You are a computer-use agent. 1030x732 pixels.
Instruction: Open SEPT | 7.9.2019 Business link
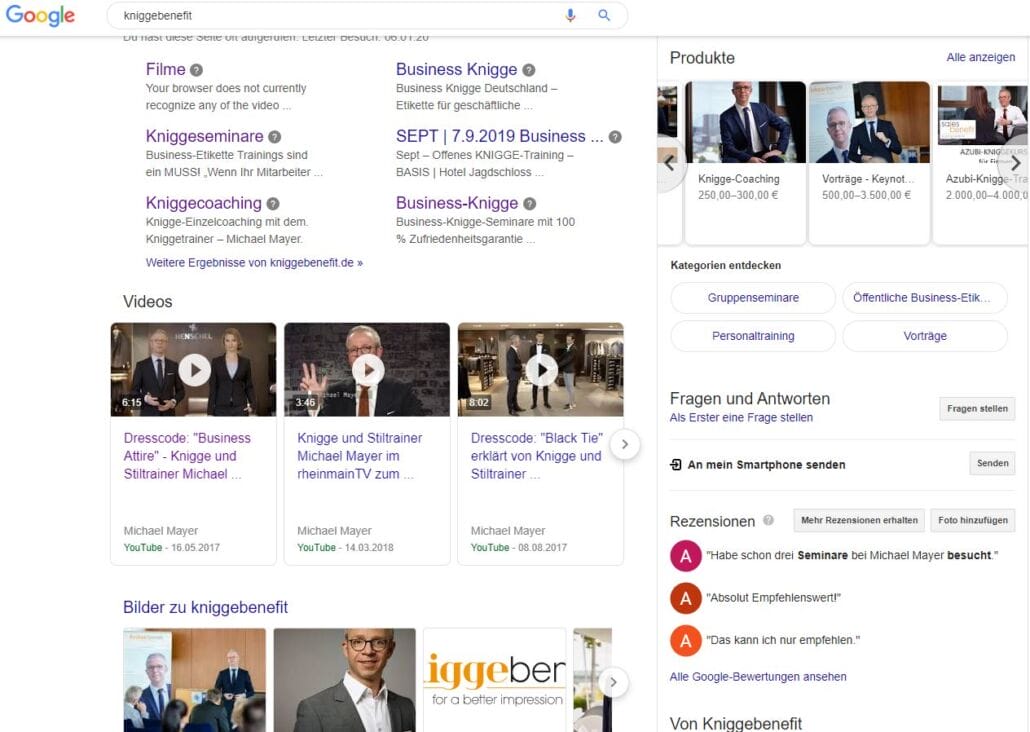[499, 136]
